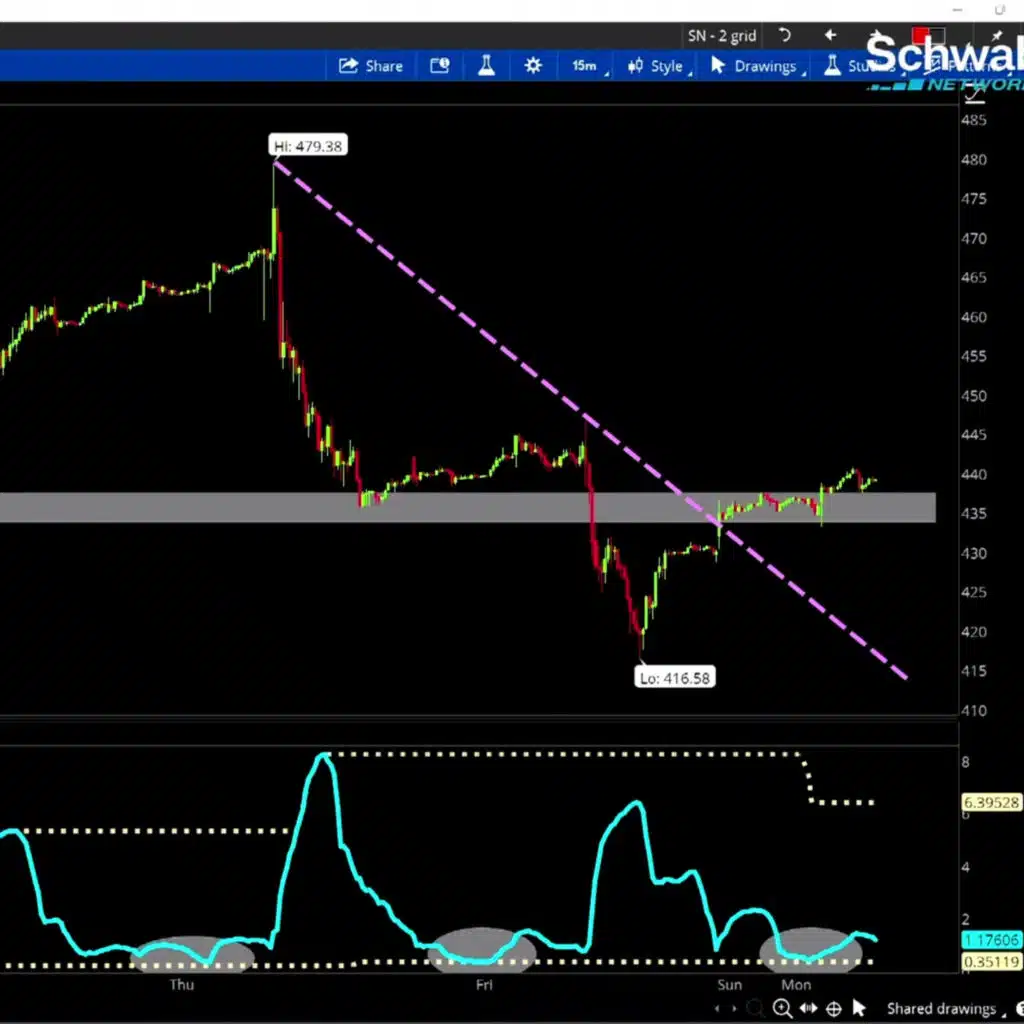Image resolution: width=1024 pixels, height=1024 pixels.
Task: Click the 435 price axis label
Action: click(x=973, y=513)
